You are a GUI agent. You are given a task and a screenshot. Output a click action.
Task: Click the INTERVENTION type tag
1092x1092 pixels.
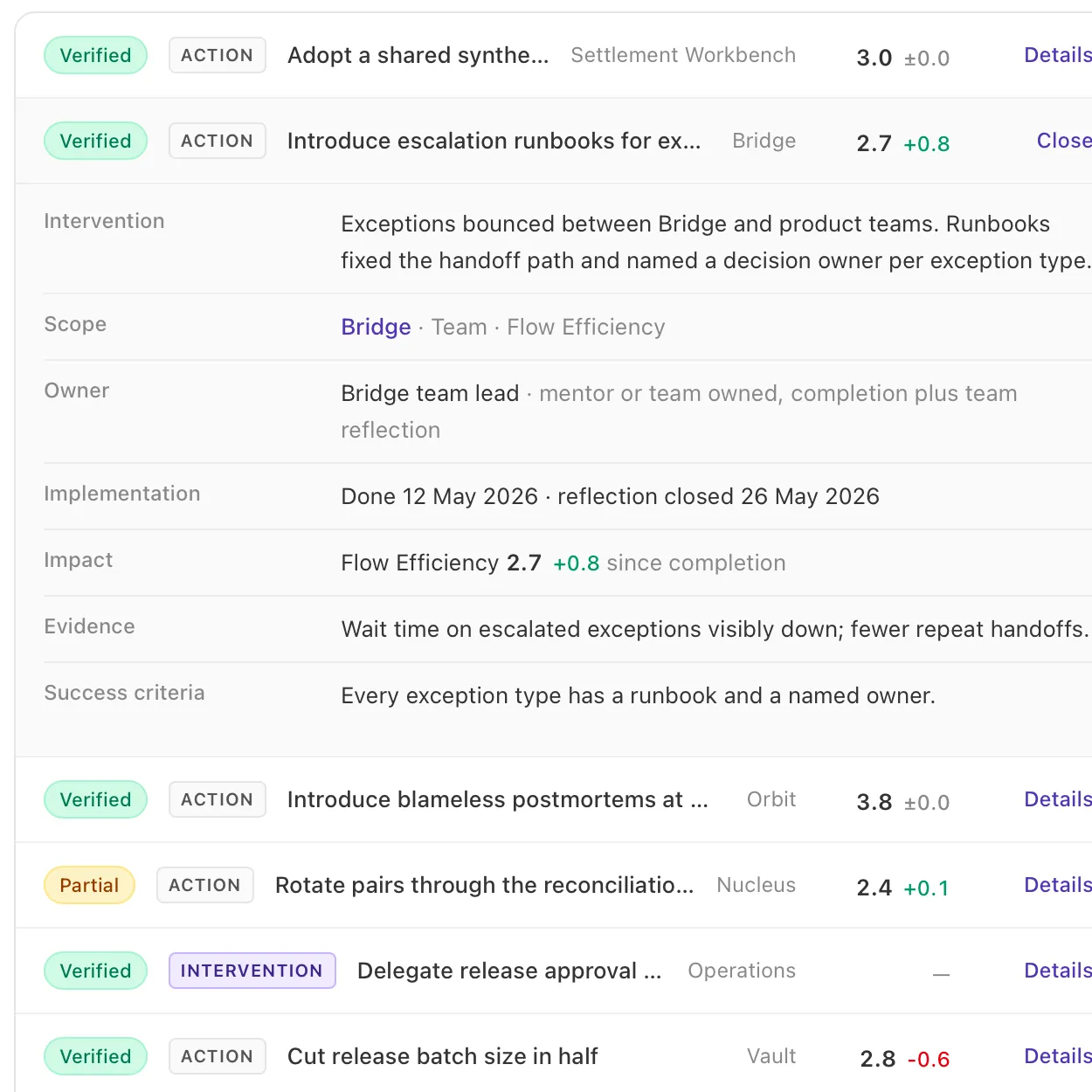(252, 971)
